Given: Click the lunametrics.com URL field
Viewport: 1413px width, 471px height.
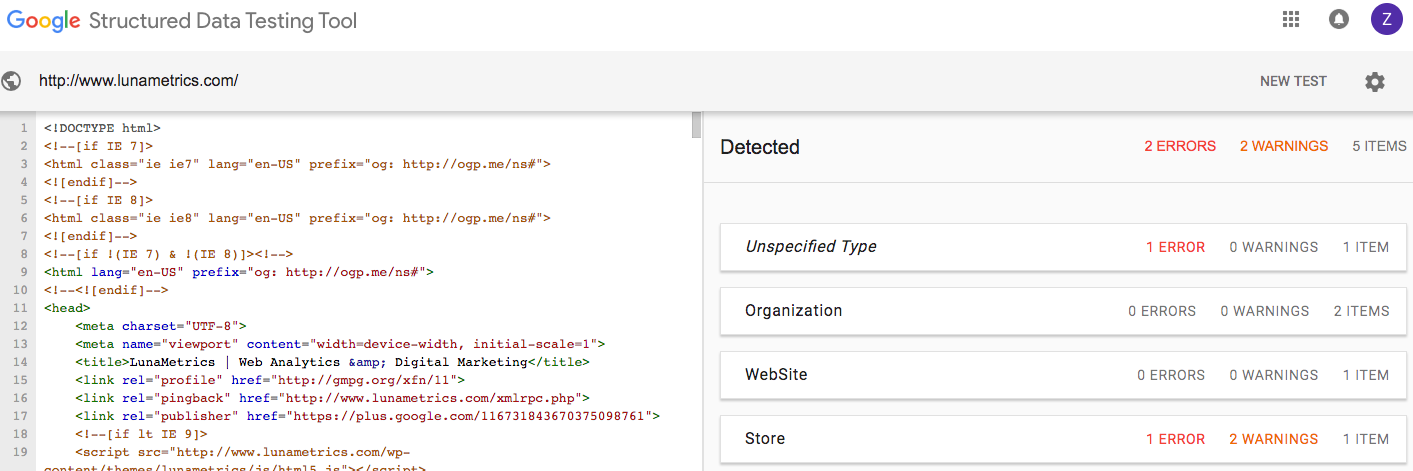Looking at the screenshot, I should [138, 81].
